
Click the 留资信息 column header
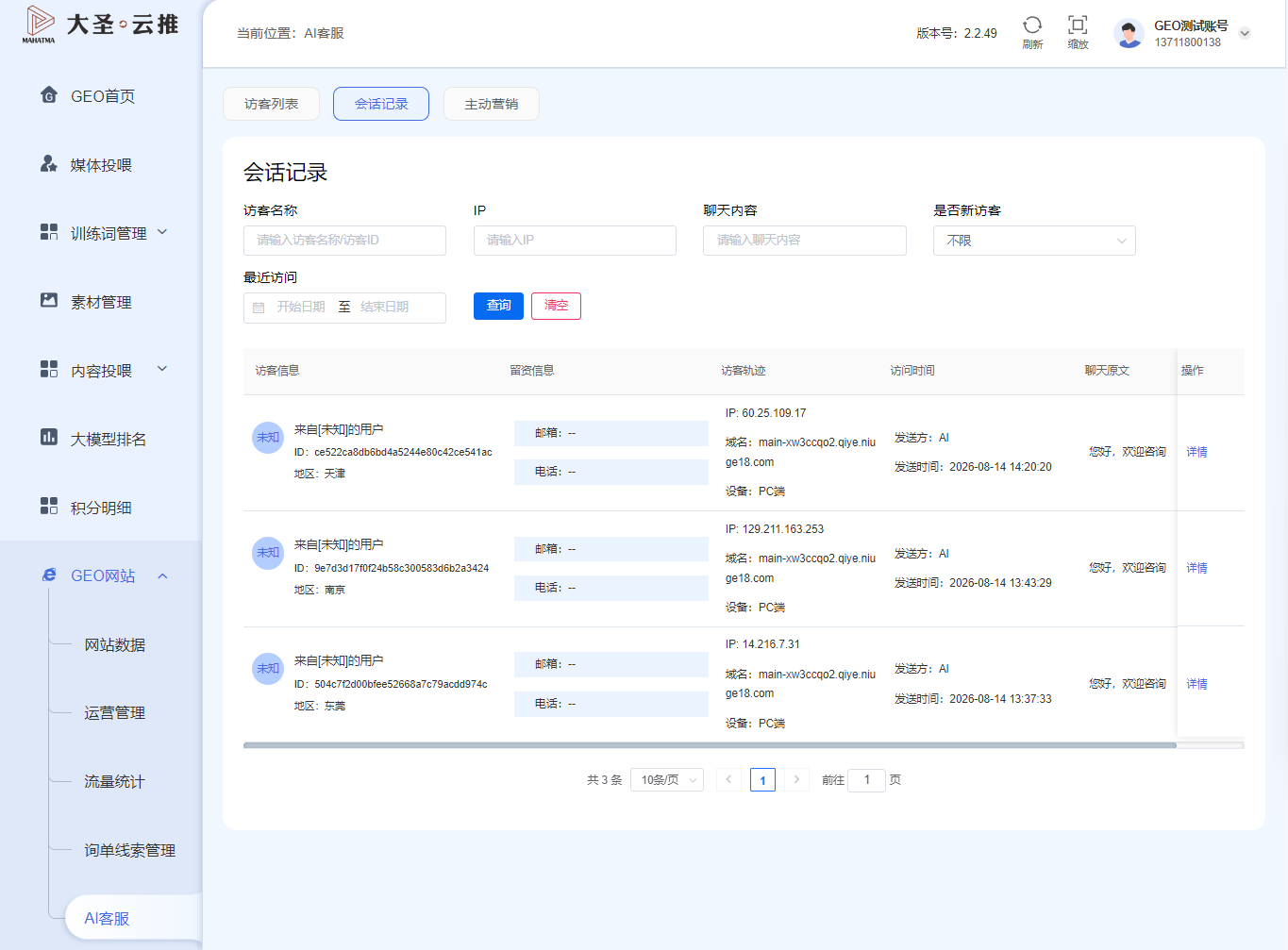pos(531,371)
